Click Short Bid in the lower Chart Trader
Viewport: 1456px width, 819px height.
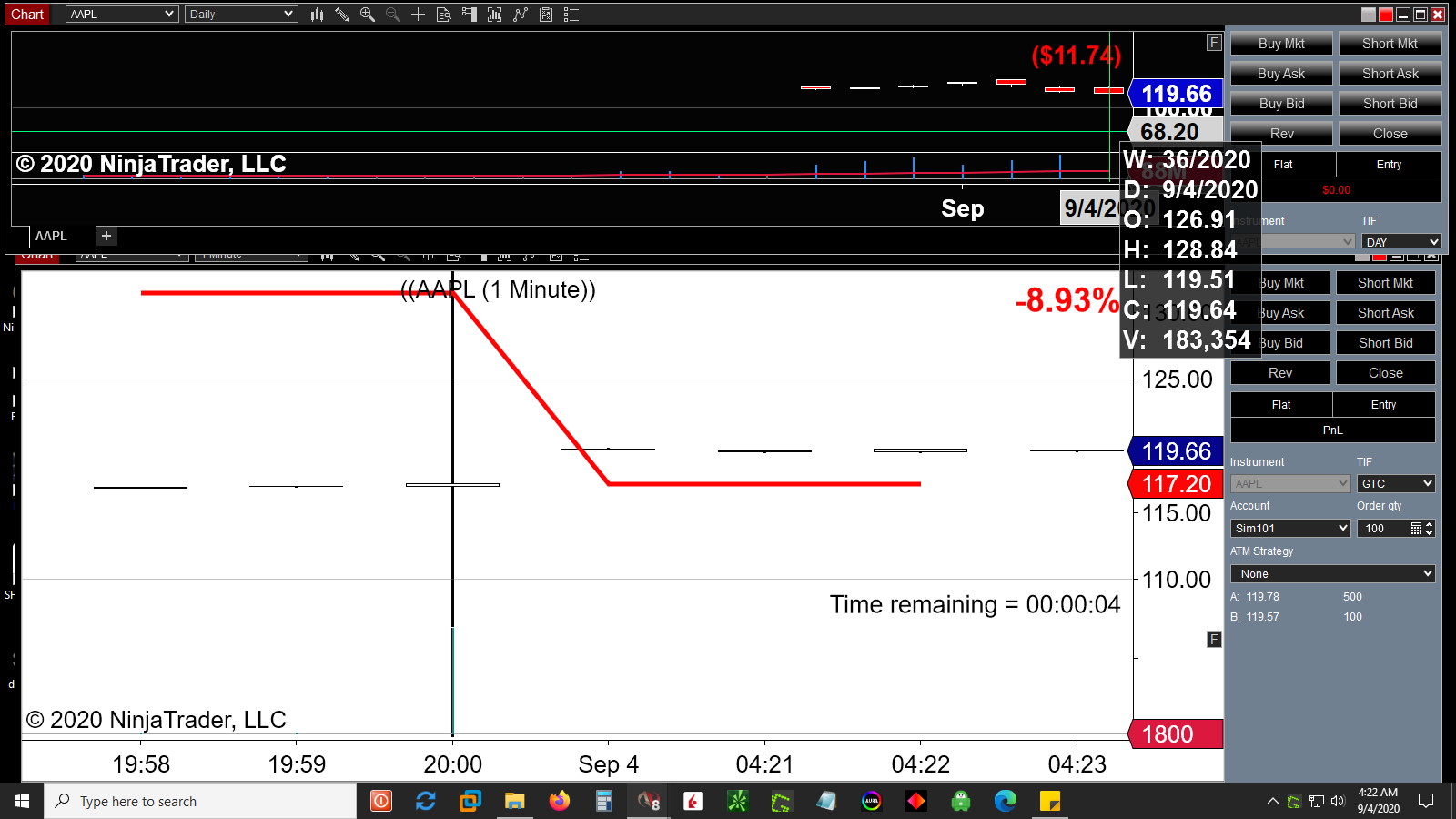coord(1386,343)
